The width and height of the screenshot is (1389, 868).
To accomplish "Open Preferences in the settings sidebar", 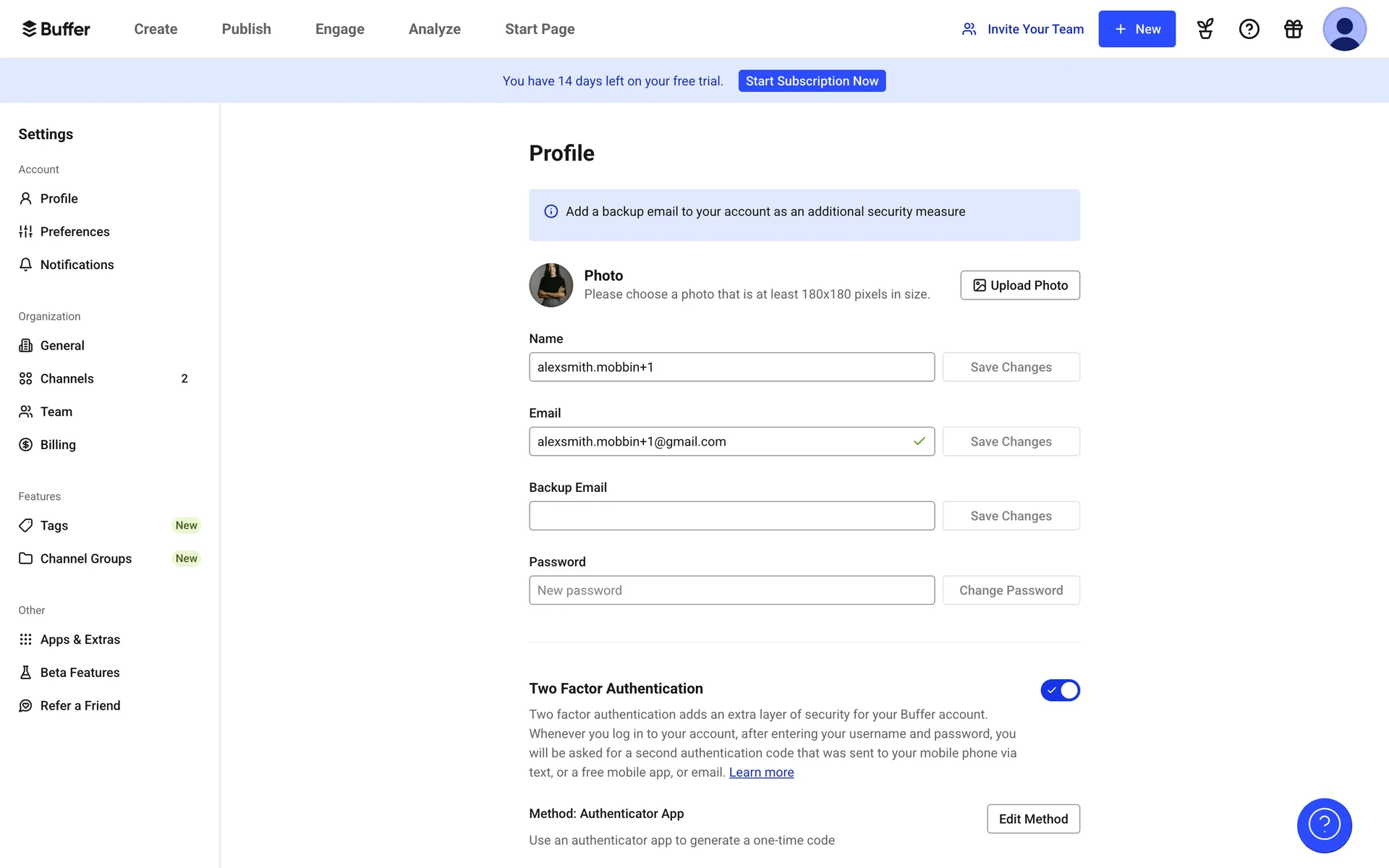I will (x=75, y=231).
